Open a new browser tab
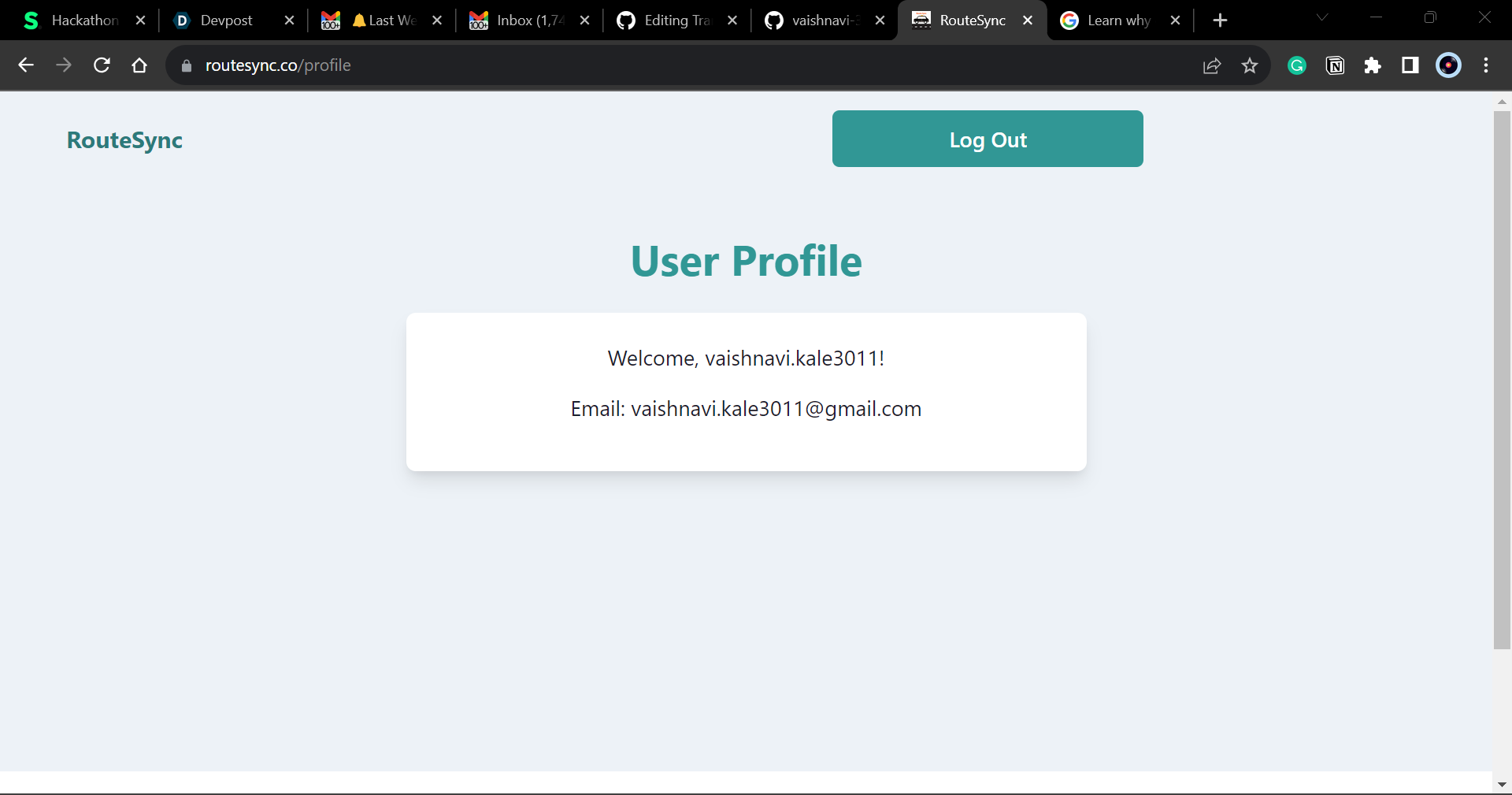 coord(1220,20)
